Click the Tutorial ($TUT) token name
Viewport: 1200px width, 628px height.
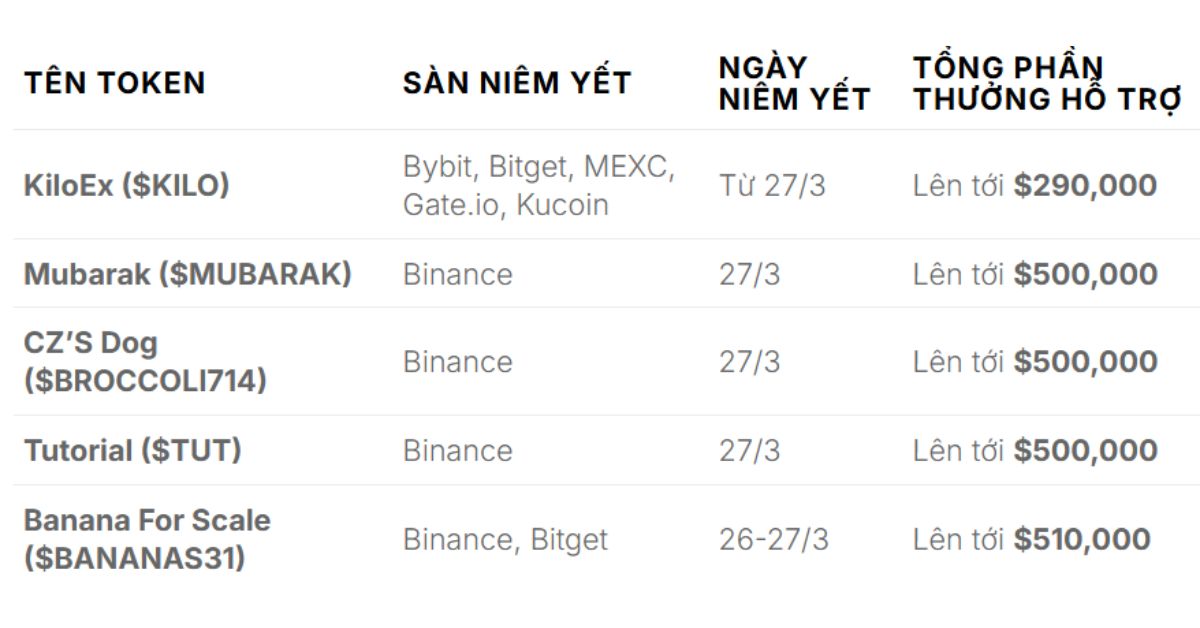[133, 450]
